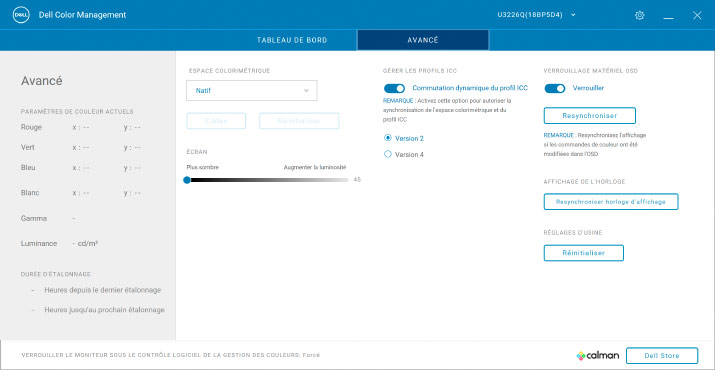Choose the Version 4 ICC profile option
The width and height of the screenshot is (715, 370).
click(x=388, y=154)
